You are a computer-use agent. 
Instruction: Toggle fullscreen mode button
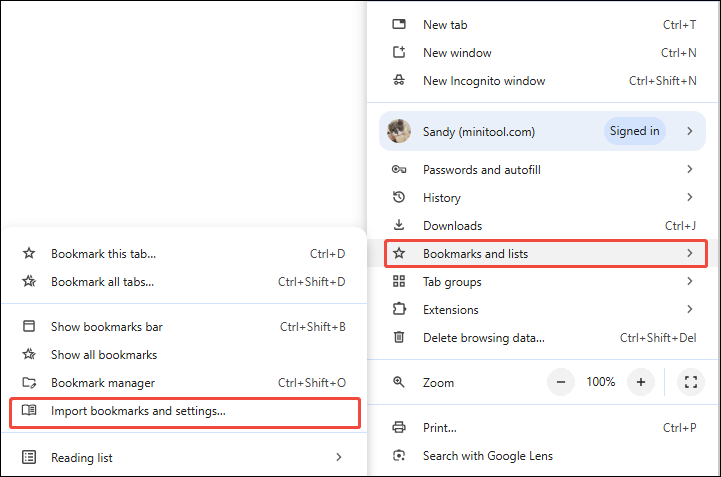coord(691,382)
